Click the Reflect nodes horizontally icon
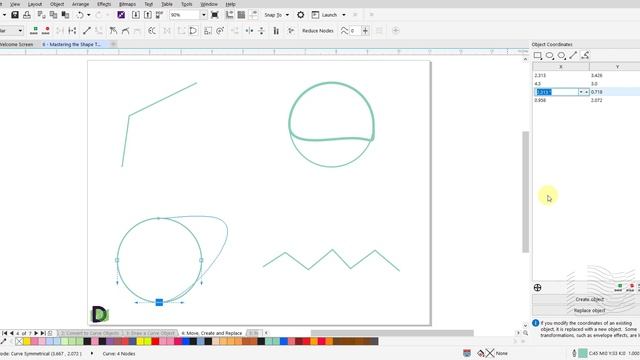 point(249,31)
